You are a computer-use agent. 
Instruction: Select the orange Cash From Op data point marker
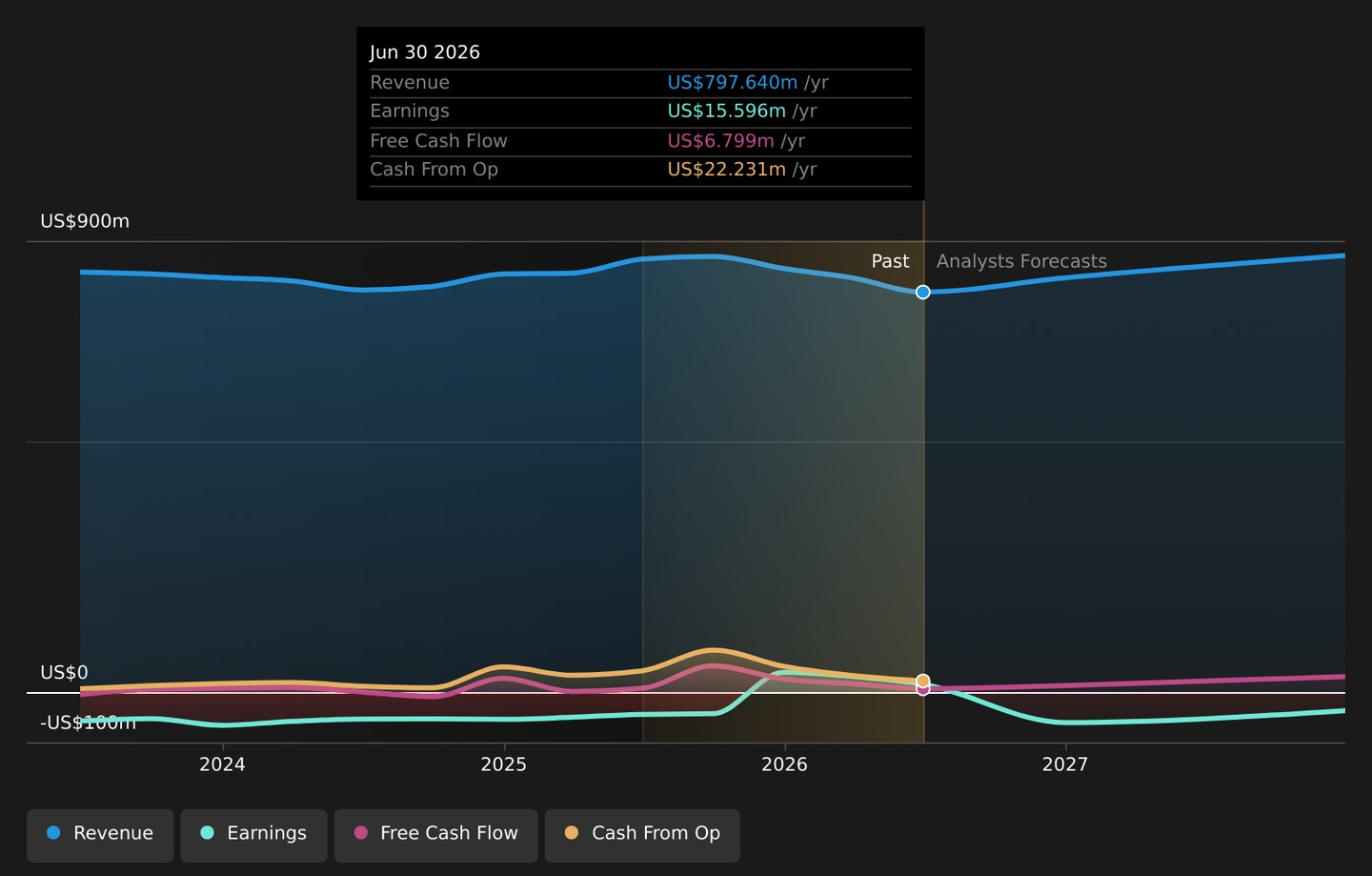pos(923,681)
